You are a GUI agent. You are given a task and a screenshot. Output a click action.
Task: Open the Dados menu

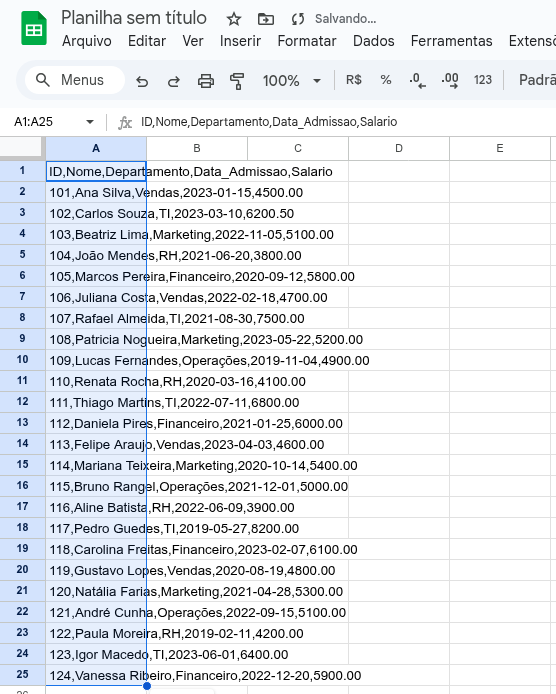pos(374,41)
